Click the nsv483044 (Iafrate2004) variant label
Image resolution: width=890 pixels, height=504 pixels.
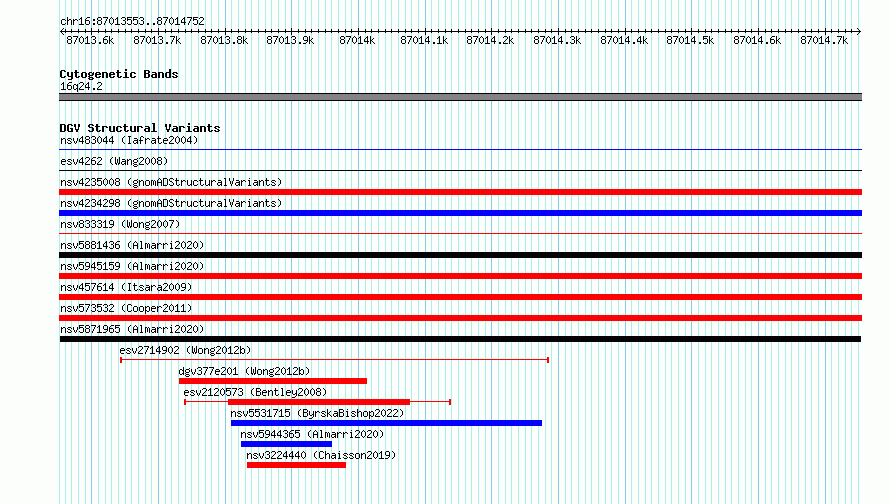point(129,140)
